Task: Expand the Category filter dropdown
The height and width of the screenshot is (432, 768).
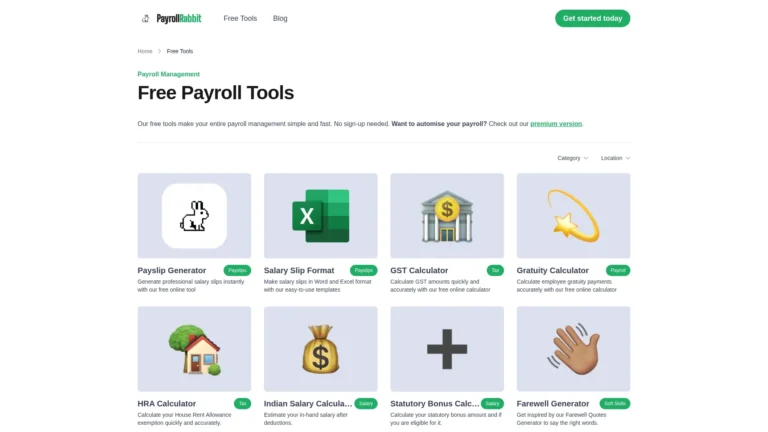Action: 573,158
